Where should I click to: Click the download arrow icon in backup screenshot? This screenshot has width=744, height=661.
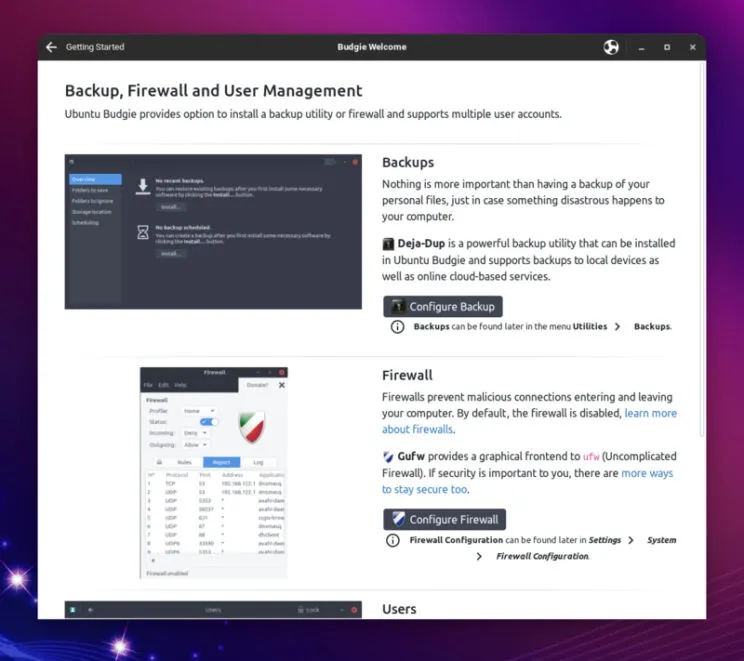pyautogui.click(x=143, y=185)
